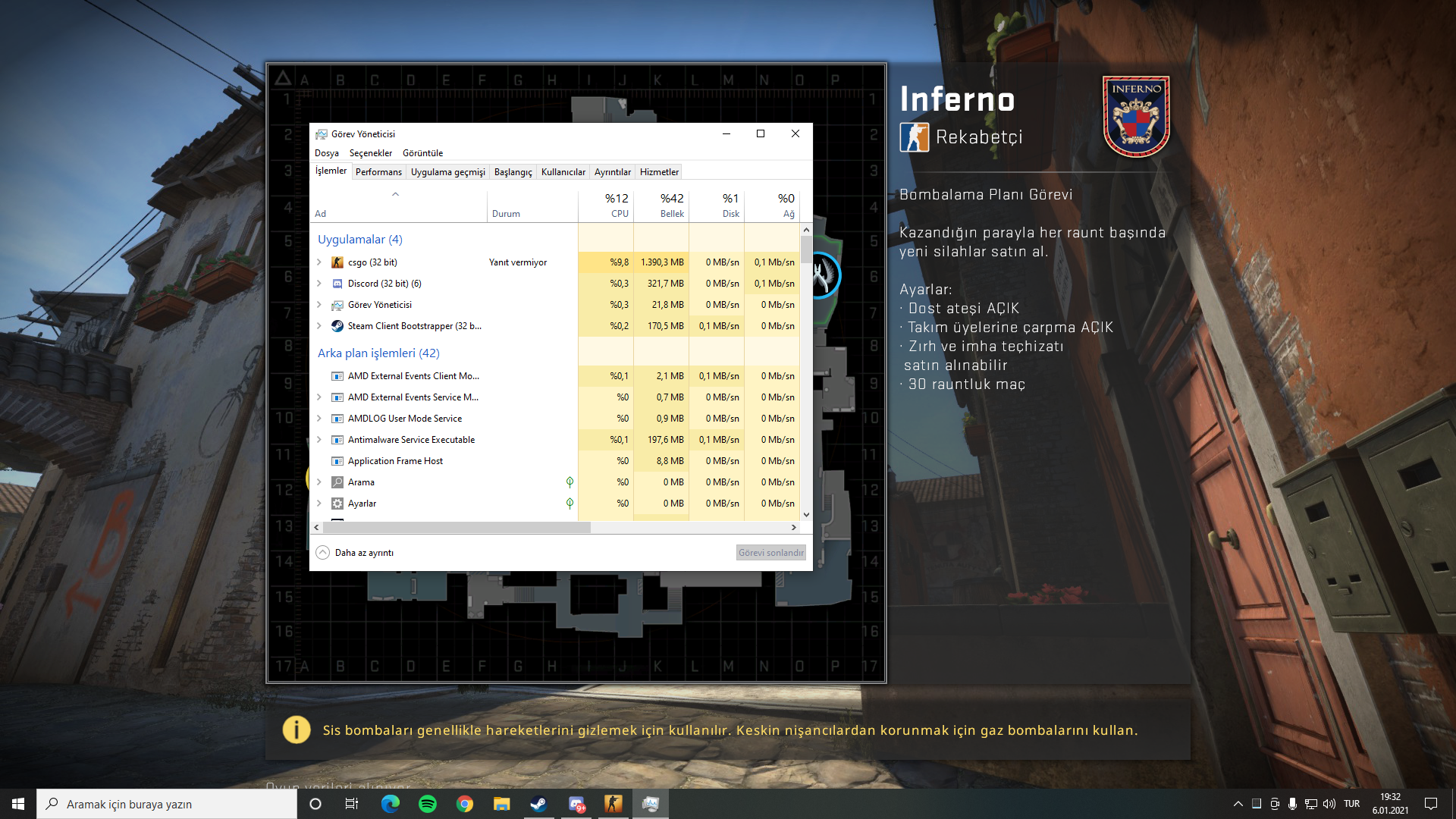Switch to the Başlangıç tab

(x=513, y=172)
